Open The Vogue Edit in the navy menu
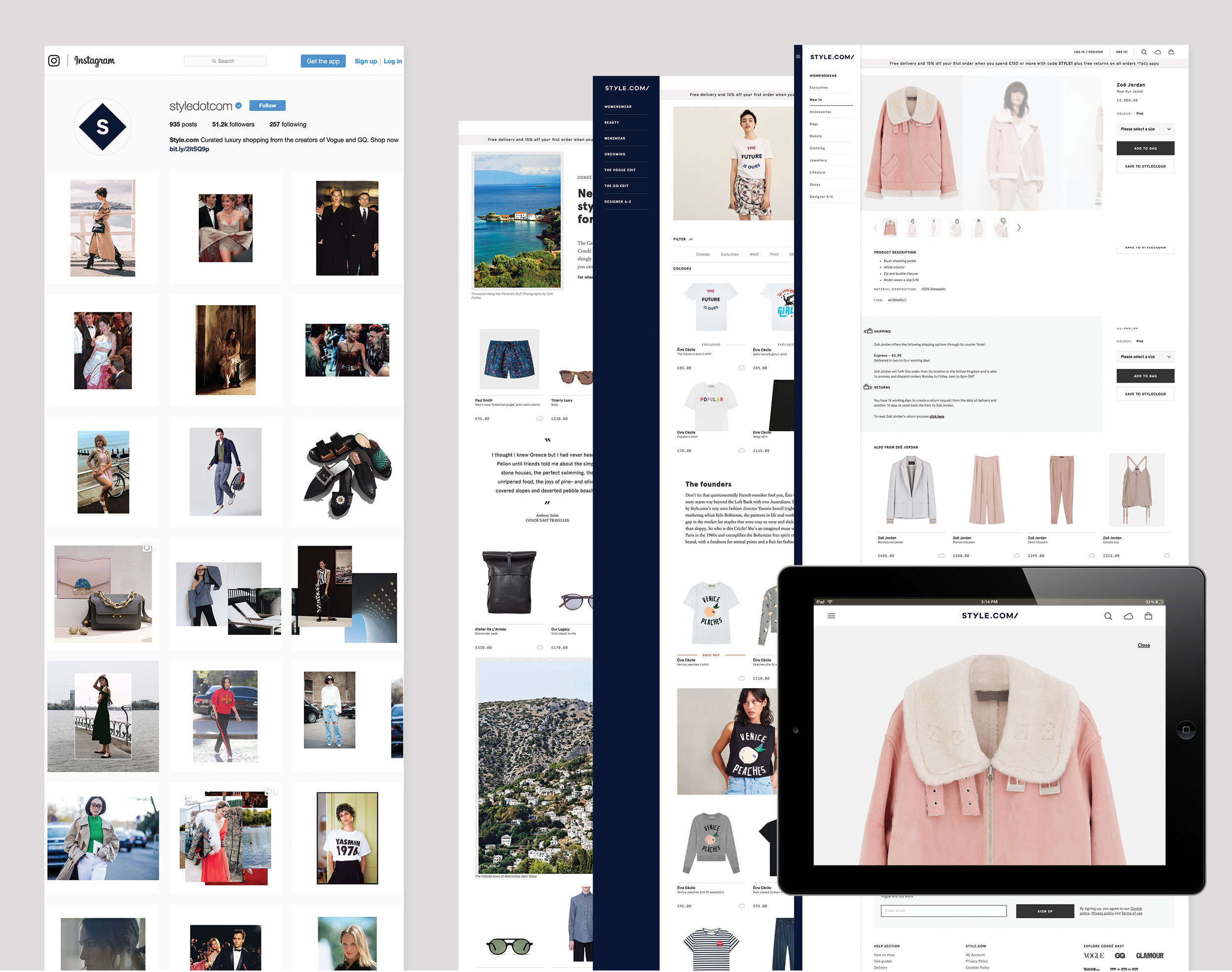1232x972 pixels. (x=619, y=170)
